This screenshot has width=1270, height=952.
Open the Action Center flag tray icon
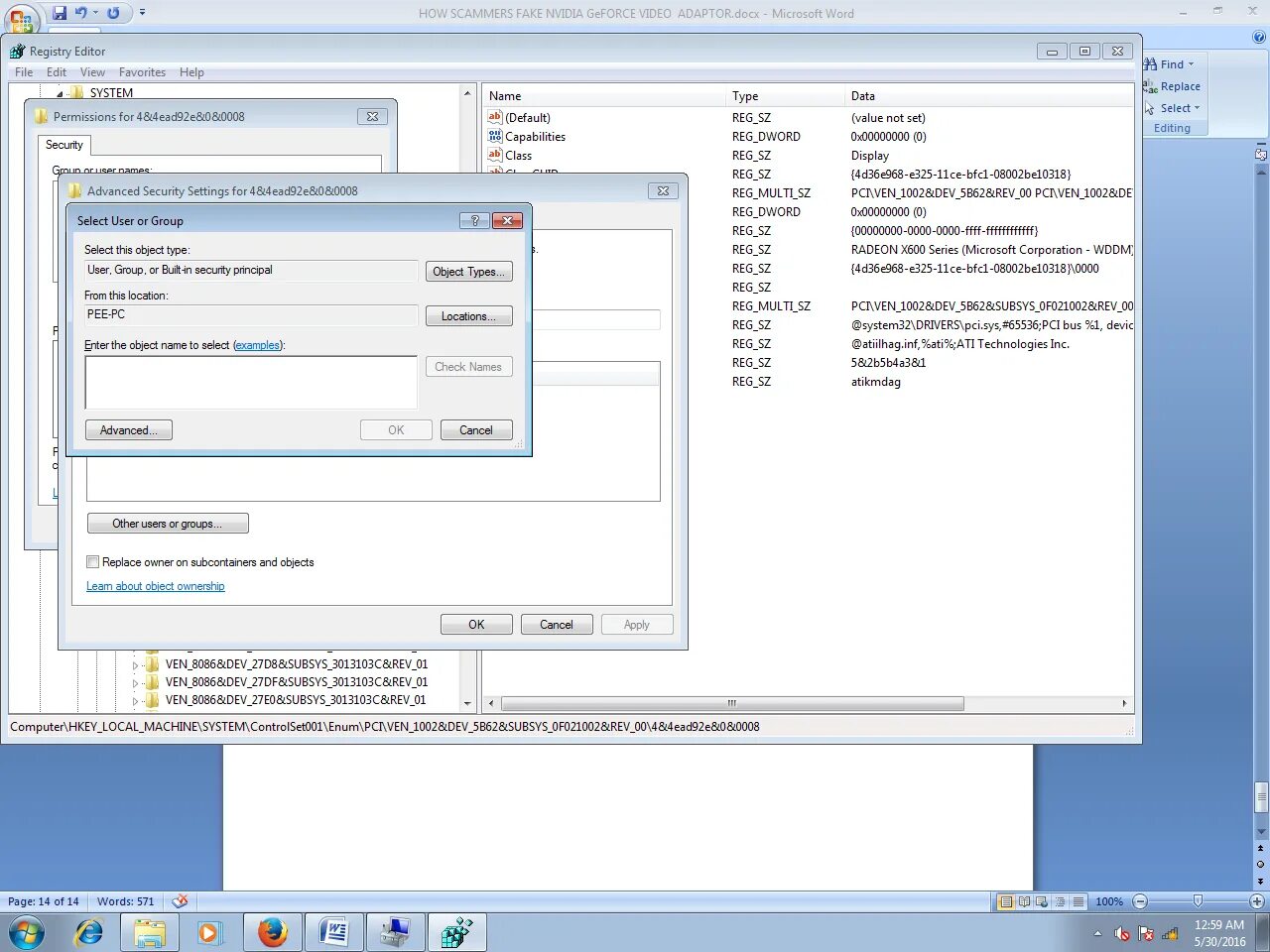tap(1146, 933)
